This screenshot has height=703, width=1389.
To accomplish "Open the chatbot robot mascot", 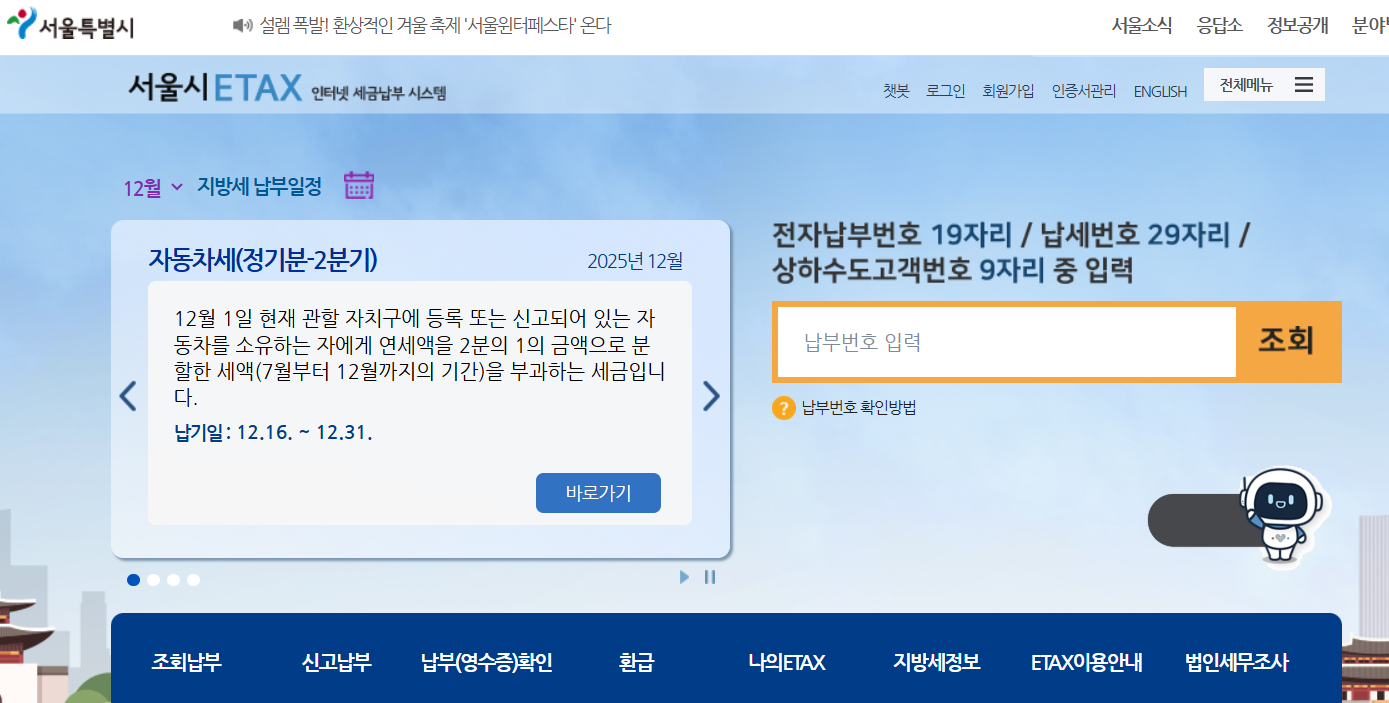I will (1283, 518).
